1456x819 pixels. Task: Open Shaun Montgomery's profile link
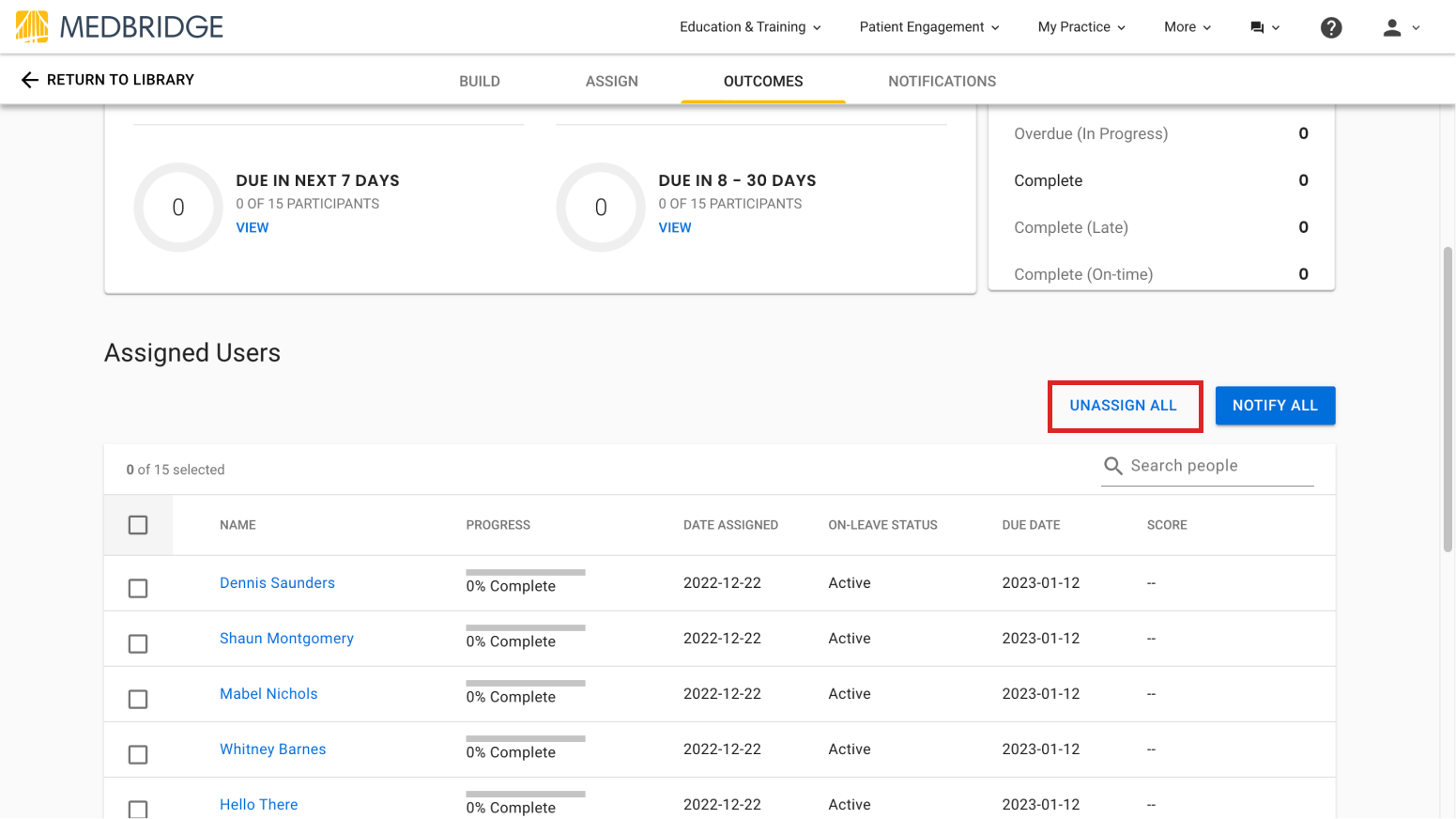point(286,638)
